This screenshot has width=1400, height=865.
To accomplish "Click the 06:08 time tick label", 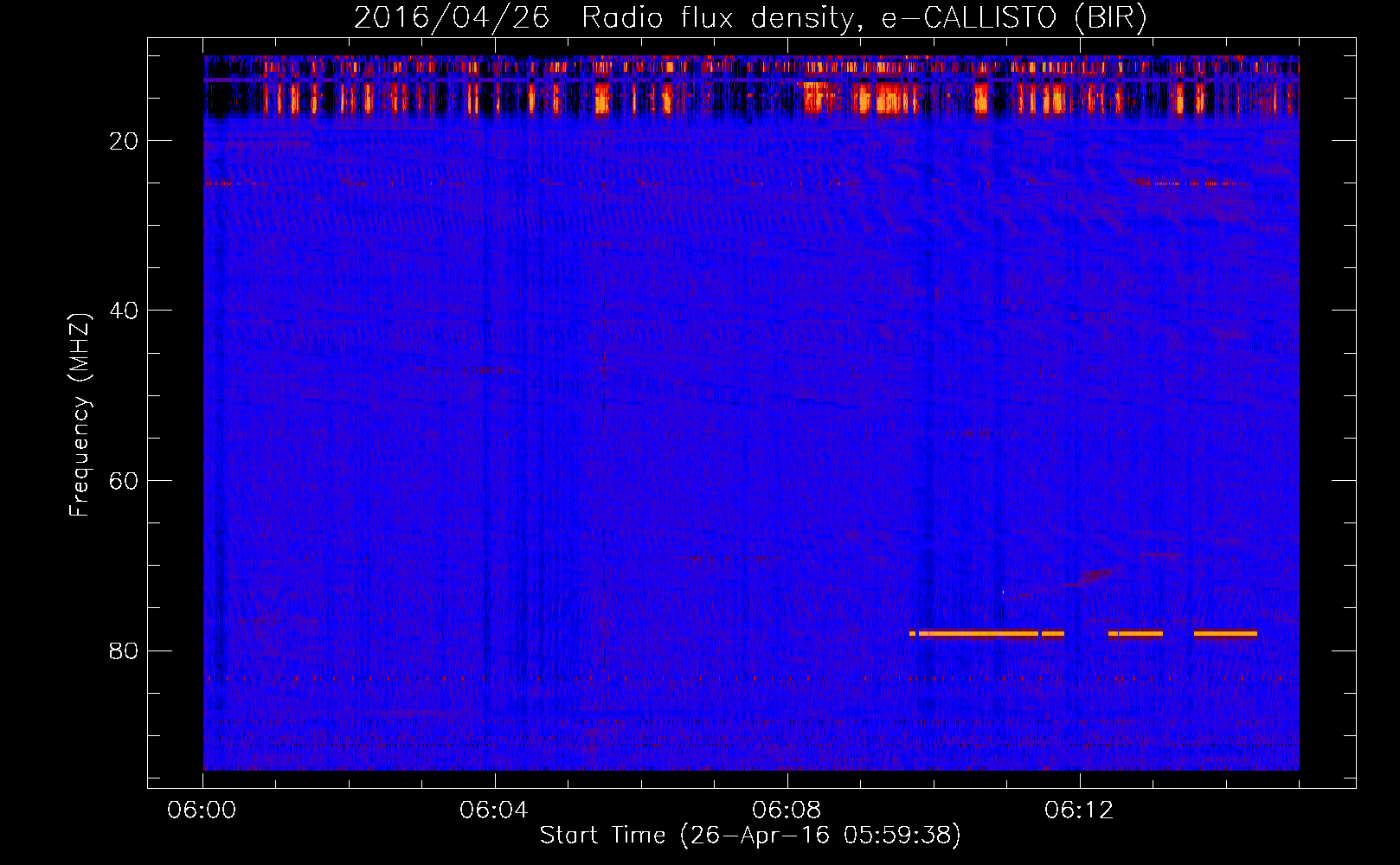I will 787,811.
